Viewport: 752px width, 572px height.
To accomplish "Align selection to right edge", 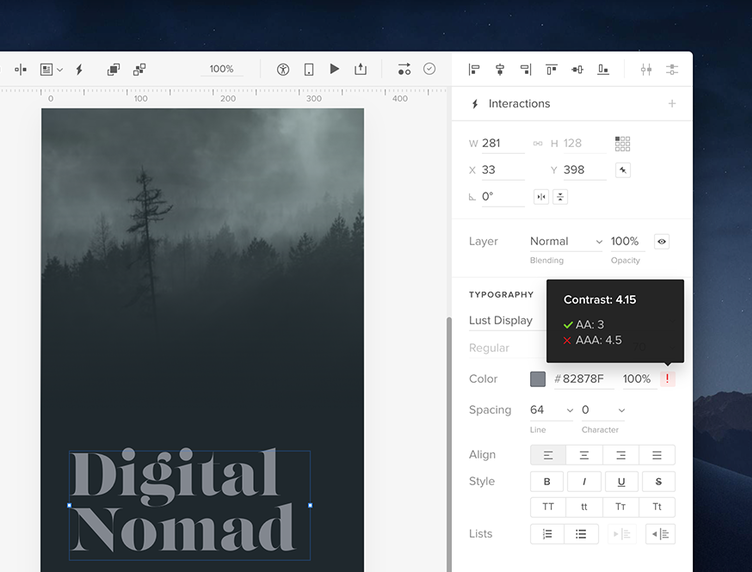I will [526, 70].
